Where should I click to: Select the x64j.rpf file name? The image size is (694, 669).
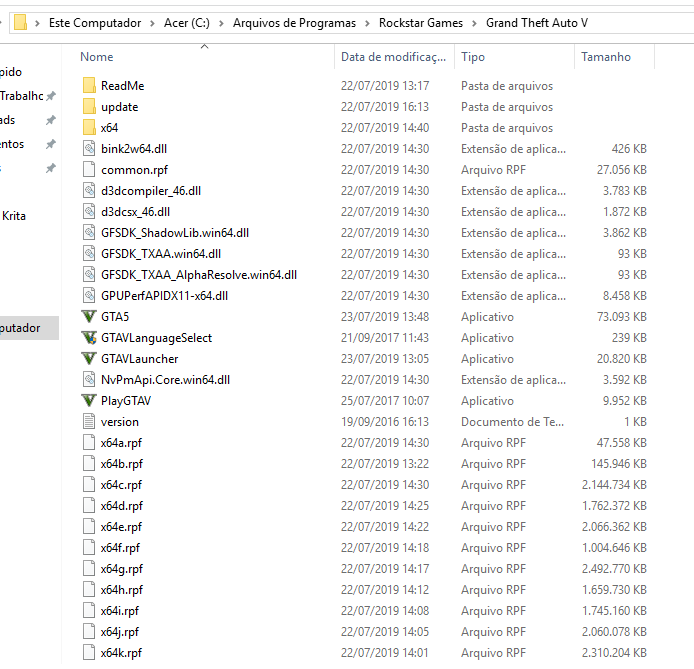tap(120, 632)
